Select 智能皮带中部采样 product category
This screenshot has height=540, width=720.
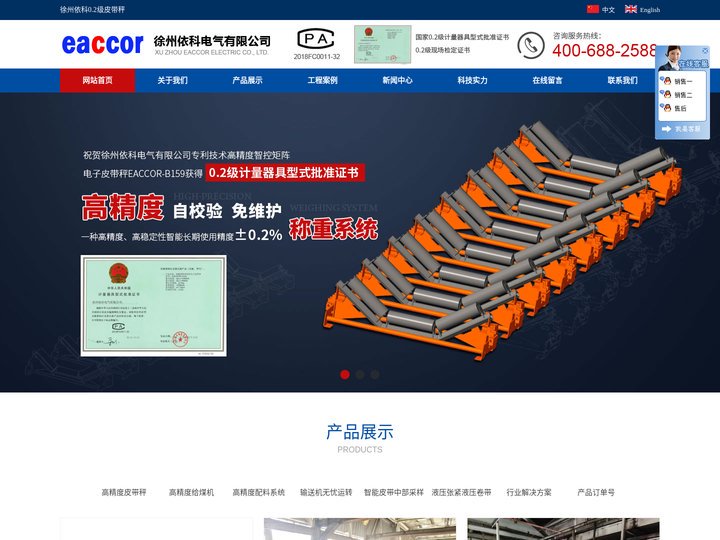(x=394, y=492)
